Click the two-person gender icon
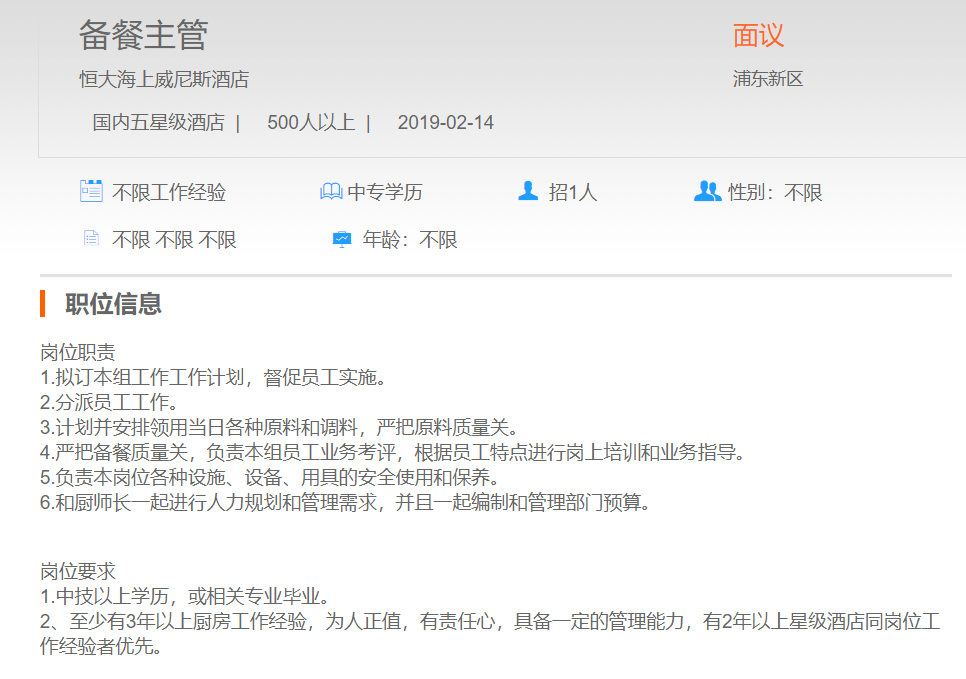Viewport: 966px width, 679px height. pyautogui.click(x=707, y=190)
